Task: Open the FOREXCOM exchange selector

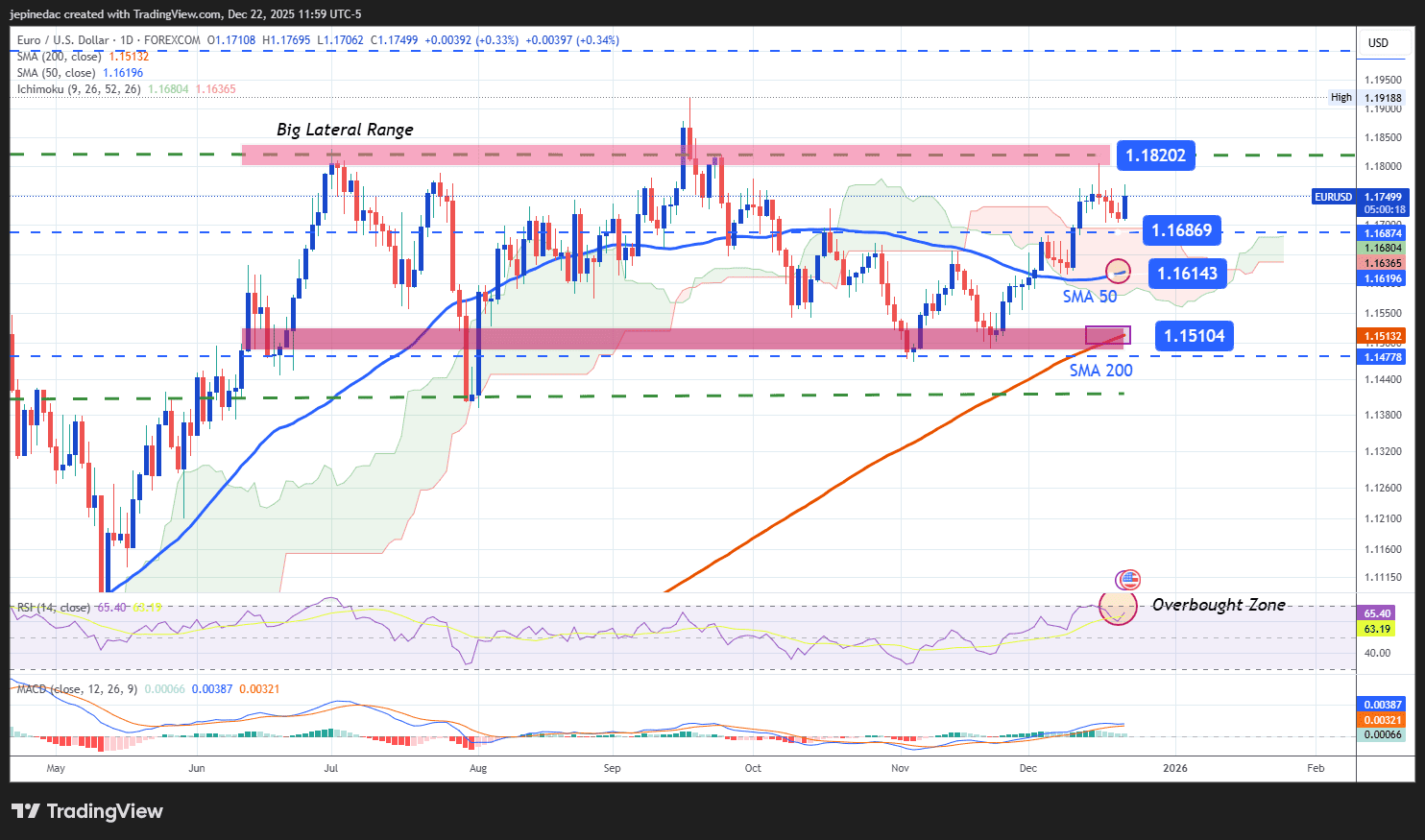Action: pos(171,40)
